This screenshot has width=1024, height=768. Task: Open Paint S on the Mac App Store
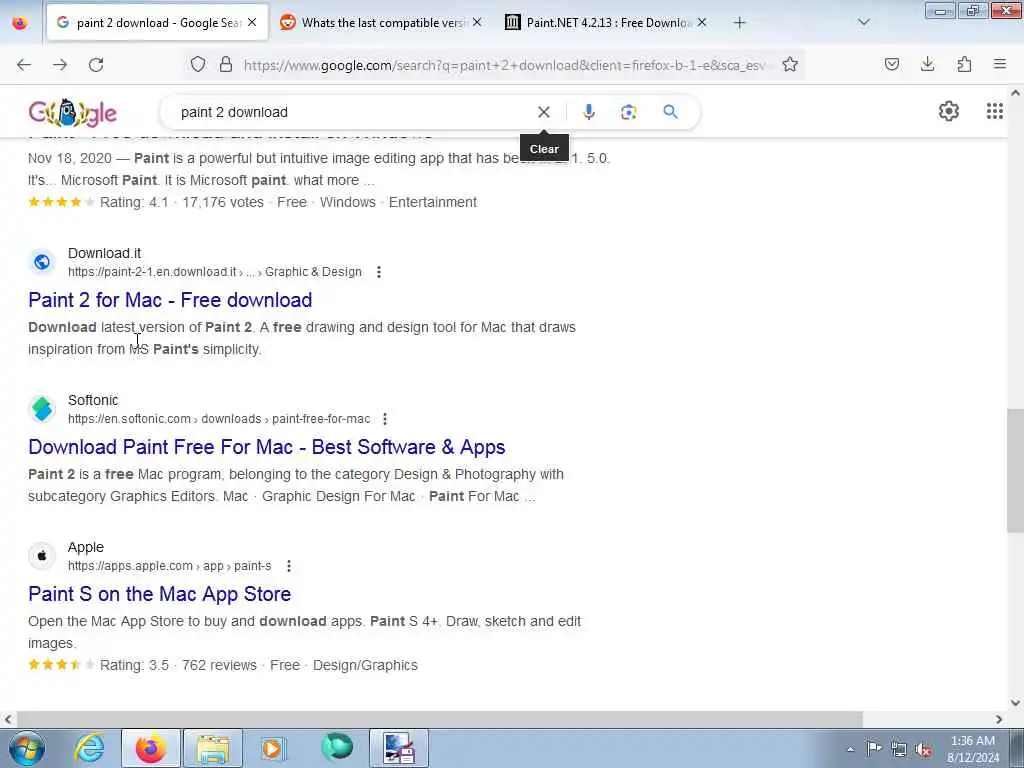point(159,594)
